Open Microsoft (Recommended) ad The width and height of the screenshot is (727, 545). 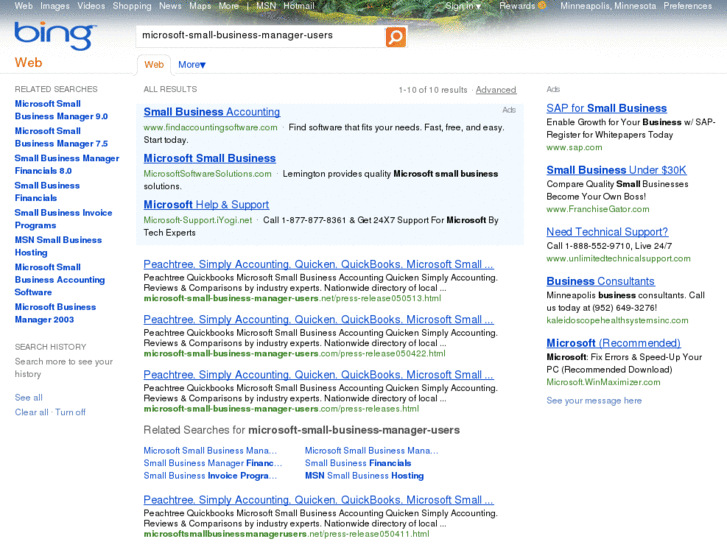(x=613, y=343)
